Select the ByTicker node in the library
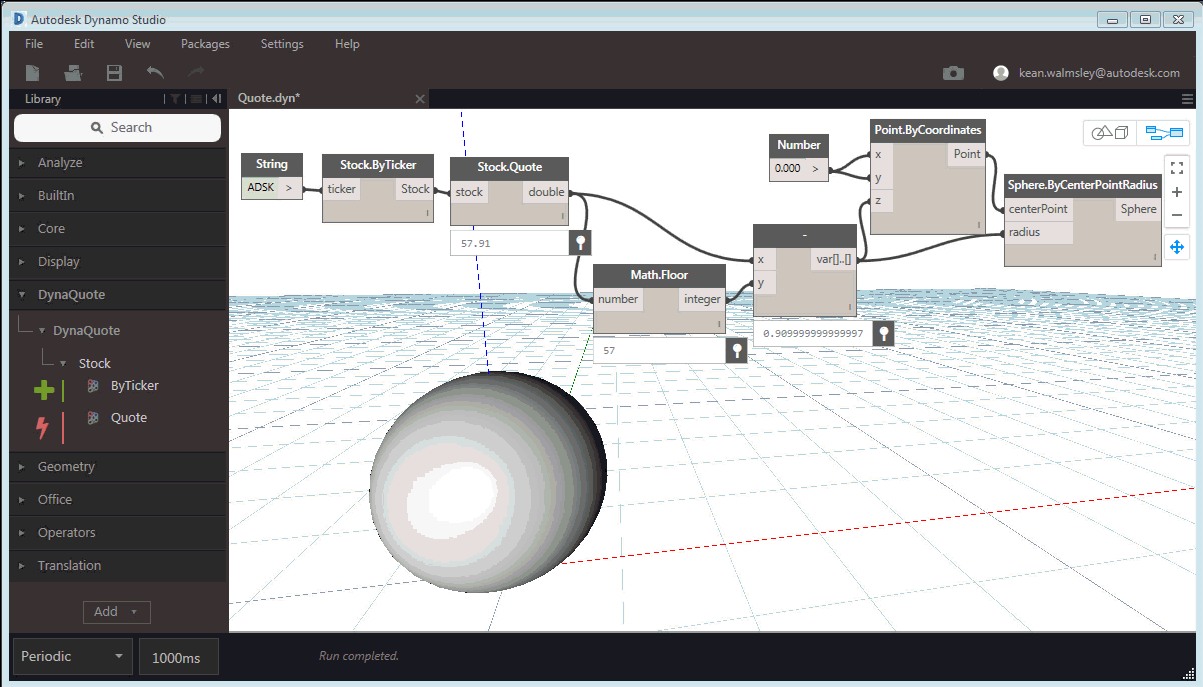1203x687 pixels. pos(134,386)
